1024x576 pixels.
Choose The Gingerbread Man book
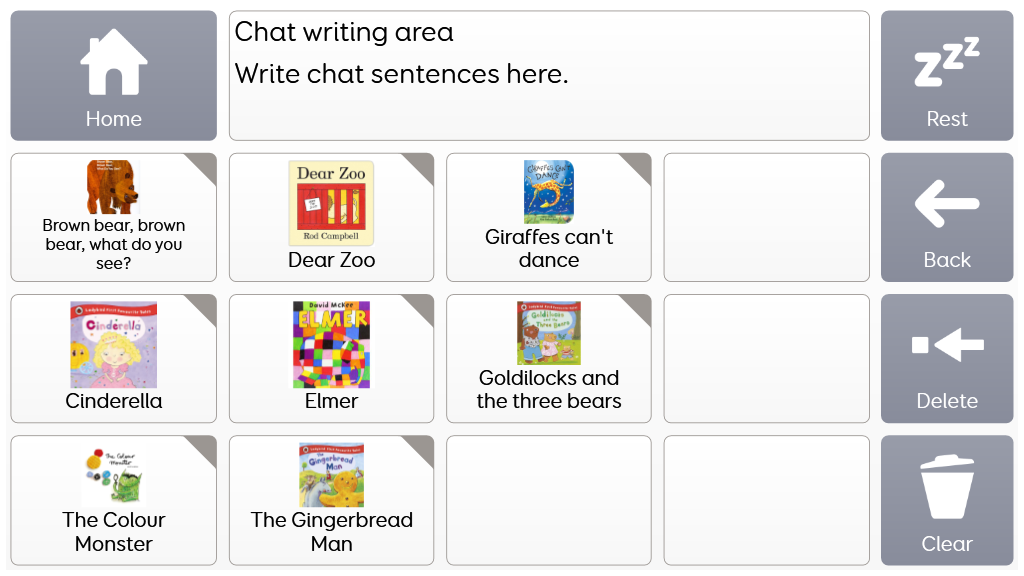331,476
